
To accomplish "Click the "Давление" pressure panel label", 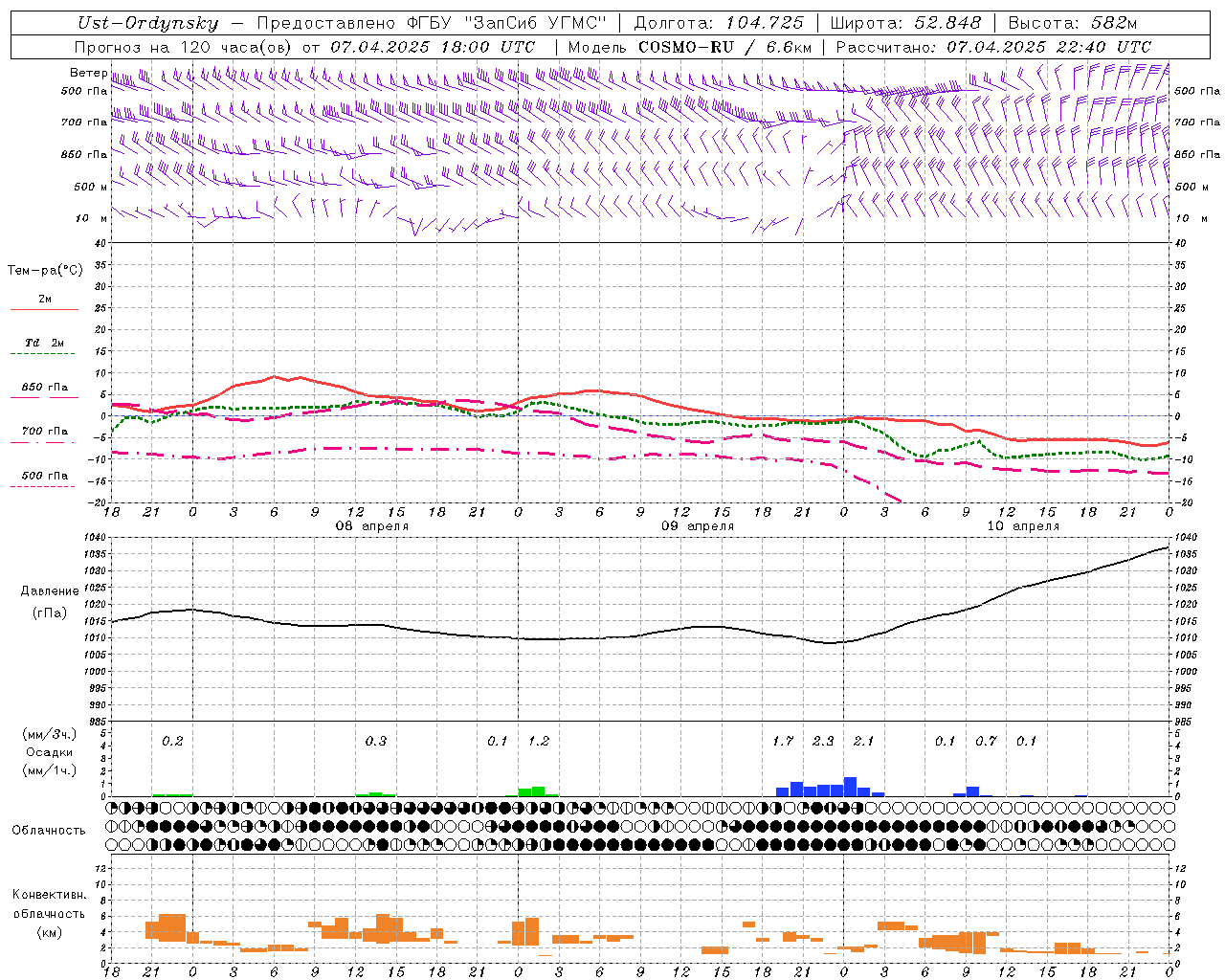I will tap(48, 591).
